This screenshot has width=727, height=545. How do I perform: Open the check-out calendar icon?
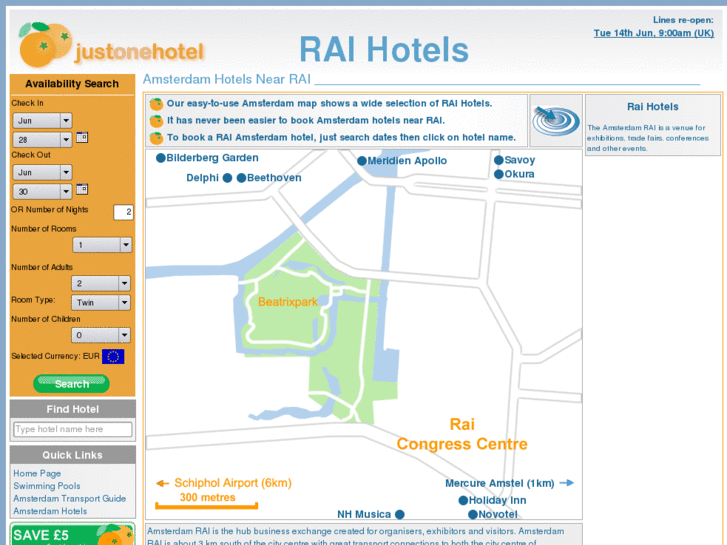coord(82,189)
